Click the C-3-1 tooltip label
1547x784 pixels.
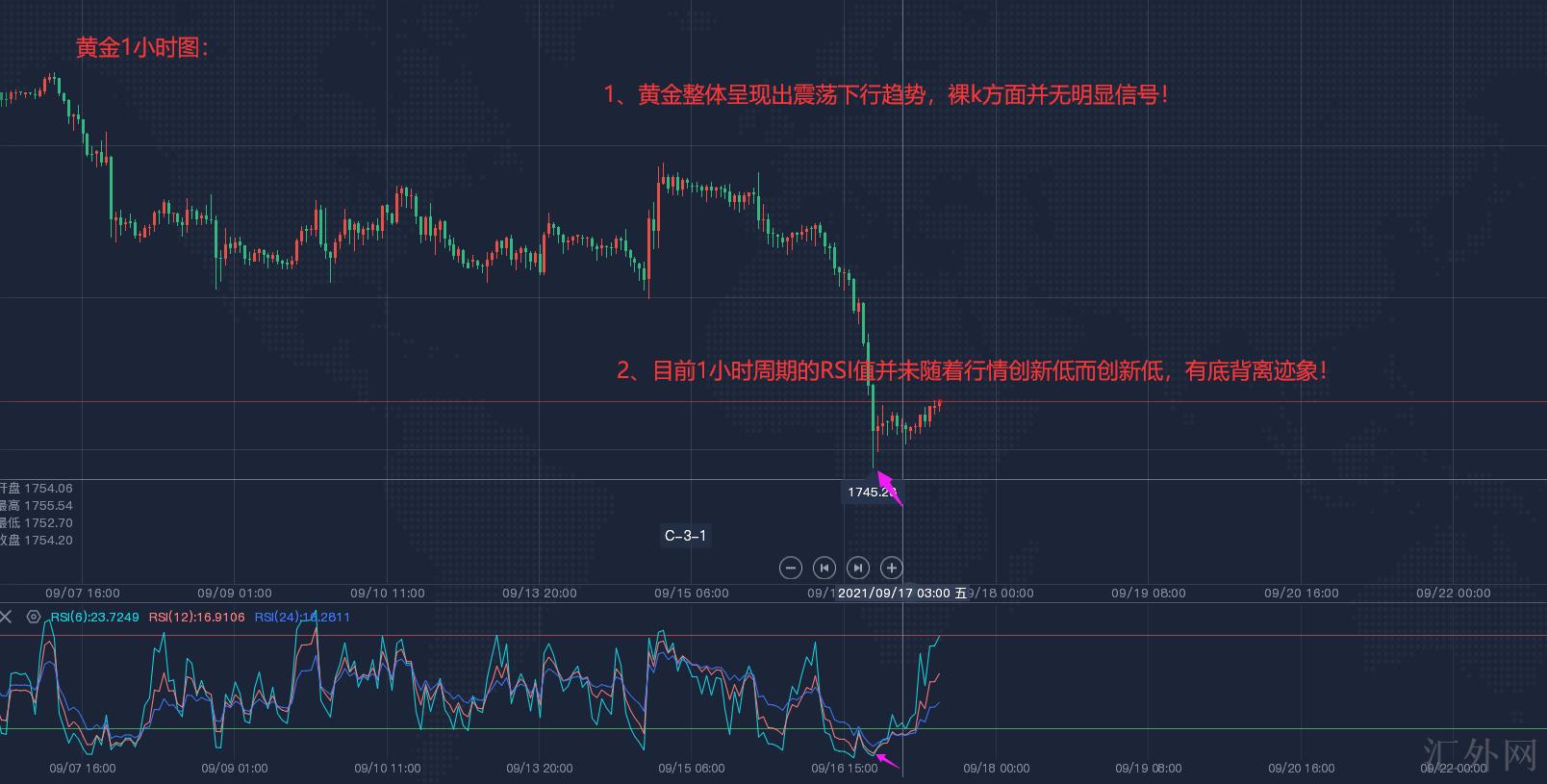tap(686, 536)
